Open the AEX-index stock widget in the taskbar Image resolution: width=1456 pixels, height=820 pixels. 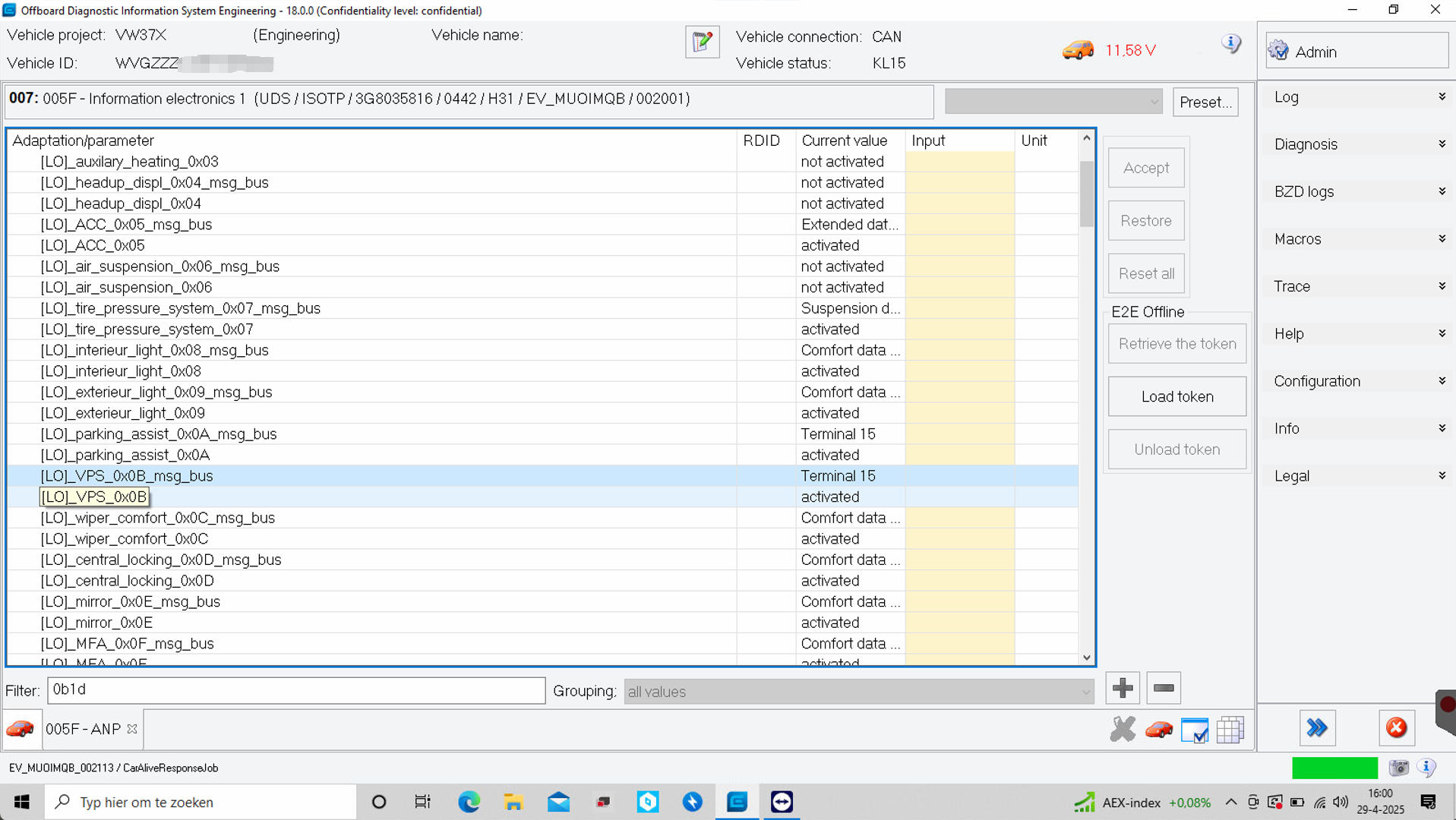point(1142,803)
